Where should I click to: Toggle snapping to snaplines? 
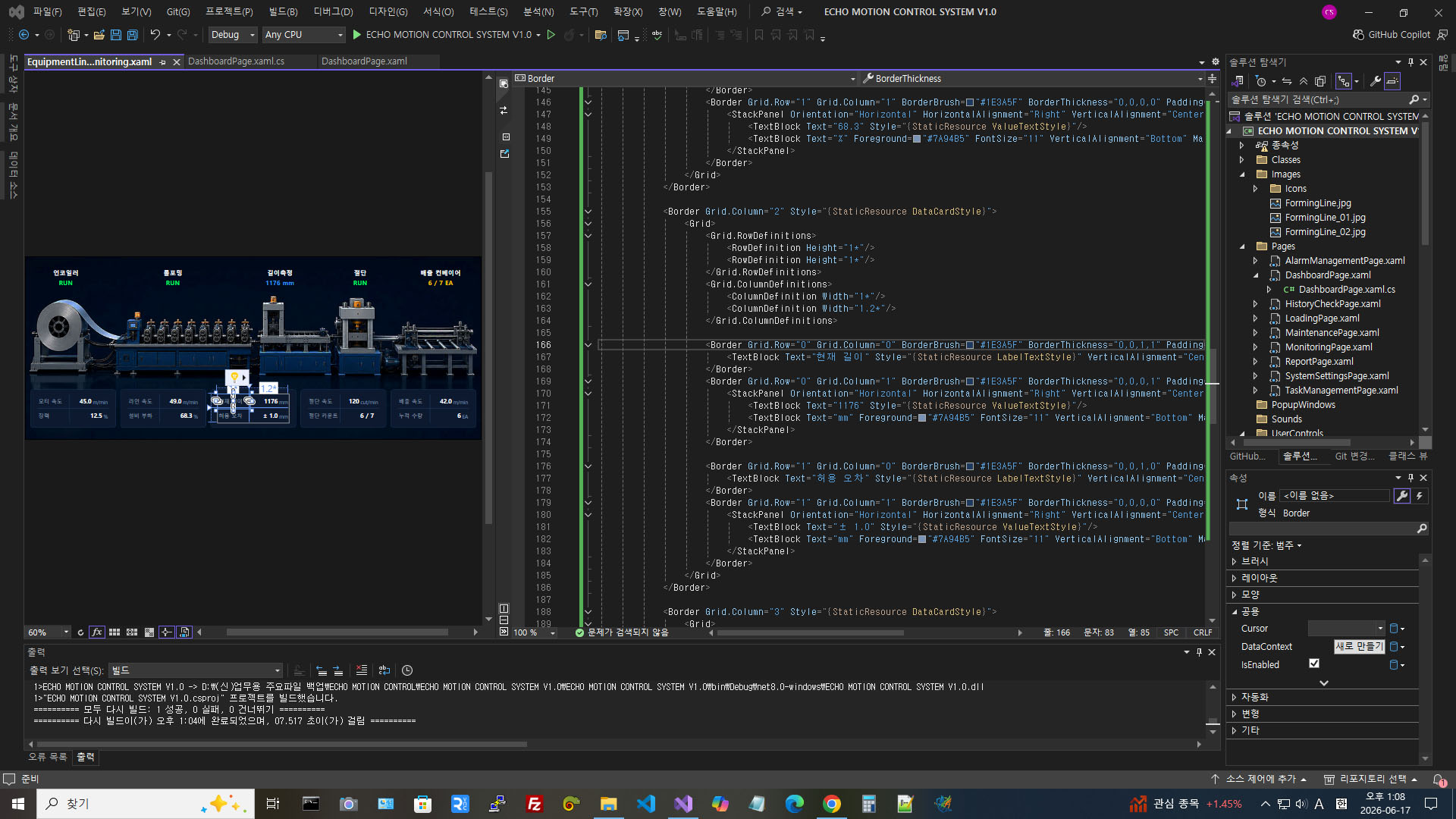(167, 632)
